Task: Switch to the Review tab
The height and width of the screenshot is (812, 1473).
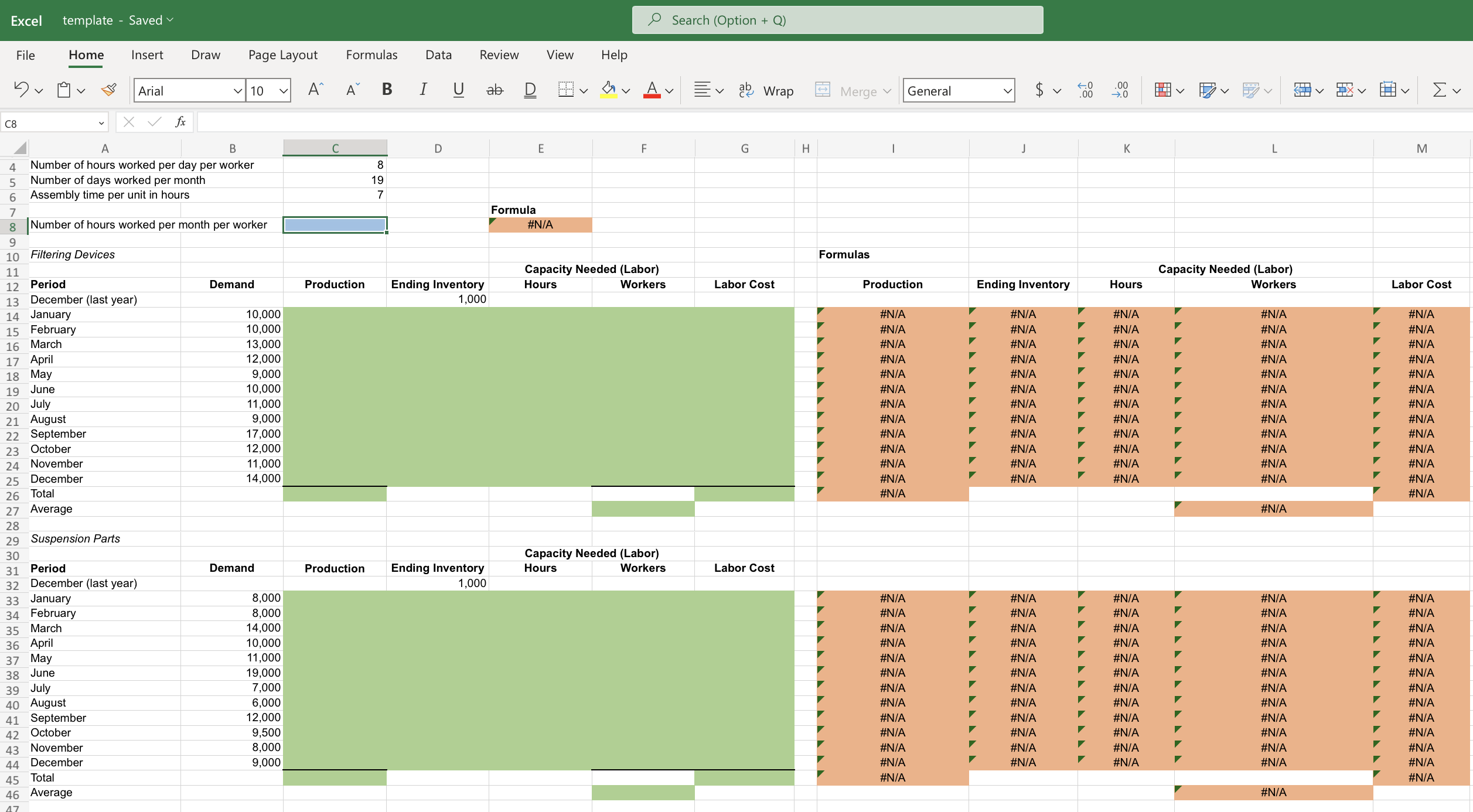Action: [499, 55]
